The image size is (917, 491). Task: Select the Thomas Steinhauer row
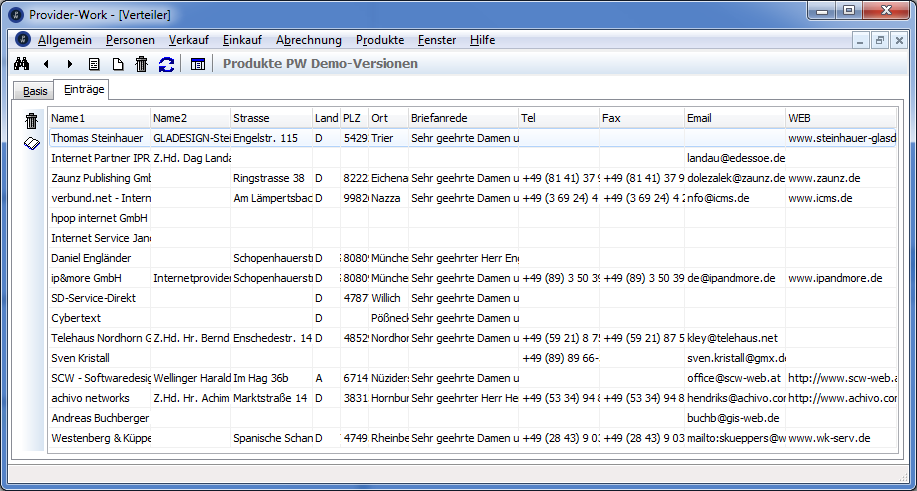tap(473, 138)
